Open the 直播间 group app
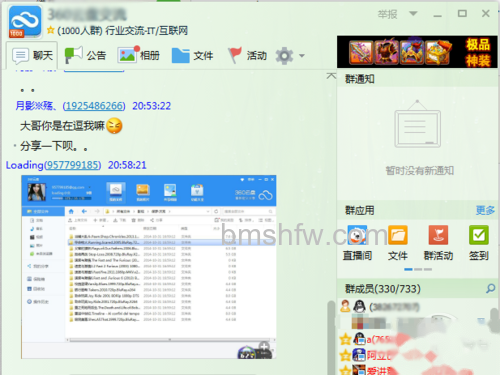This screenshot has width=500, height=375. click(357, 235)
